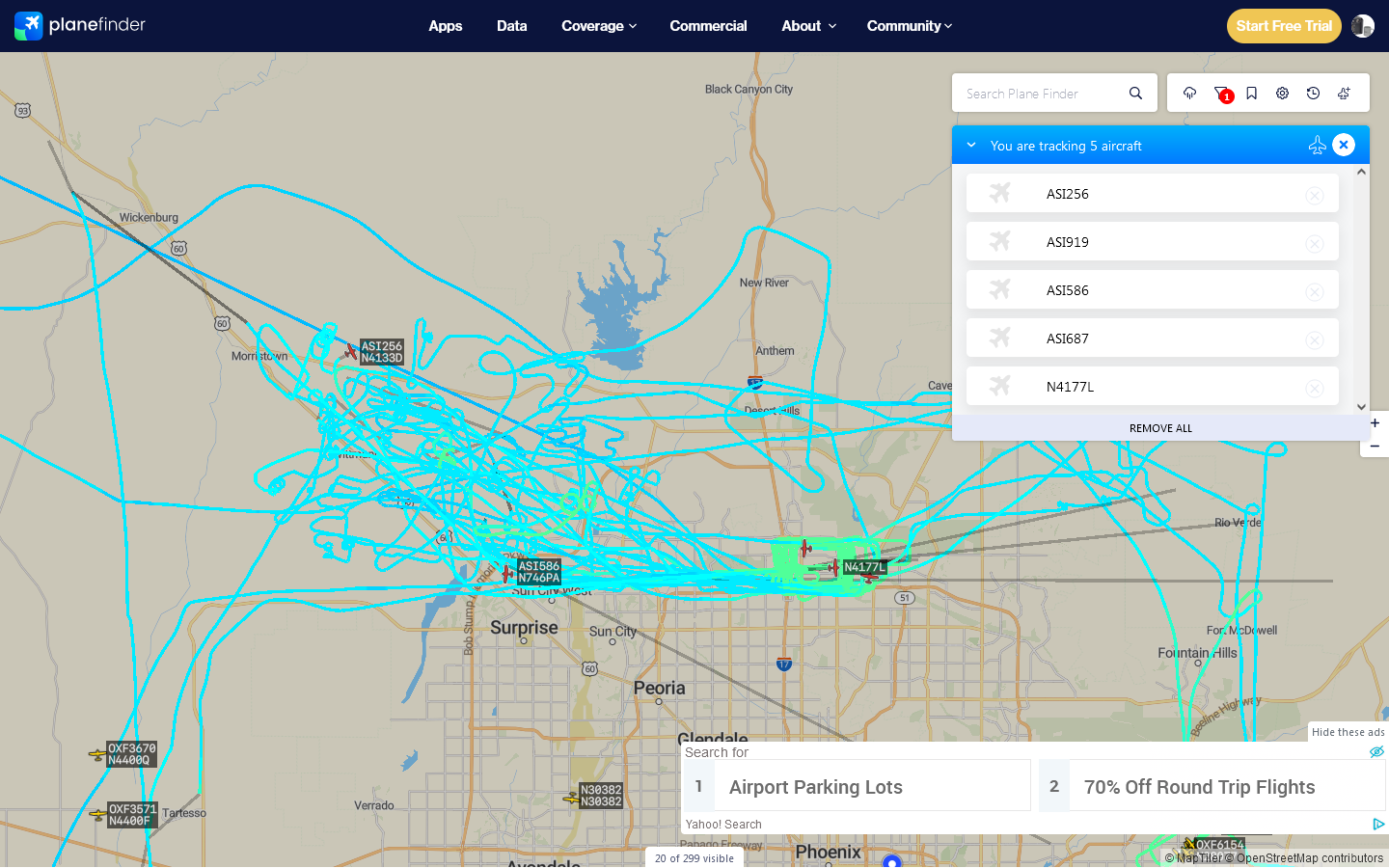The width and height of the screenshot is (1389, 868).
Task: Select tracked aircraft ASI687 row
Action: pyautogui.click(x=1152, y=338)
